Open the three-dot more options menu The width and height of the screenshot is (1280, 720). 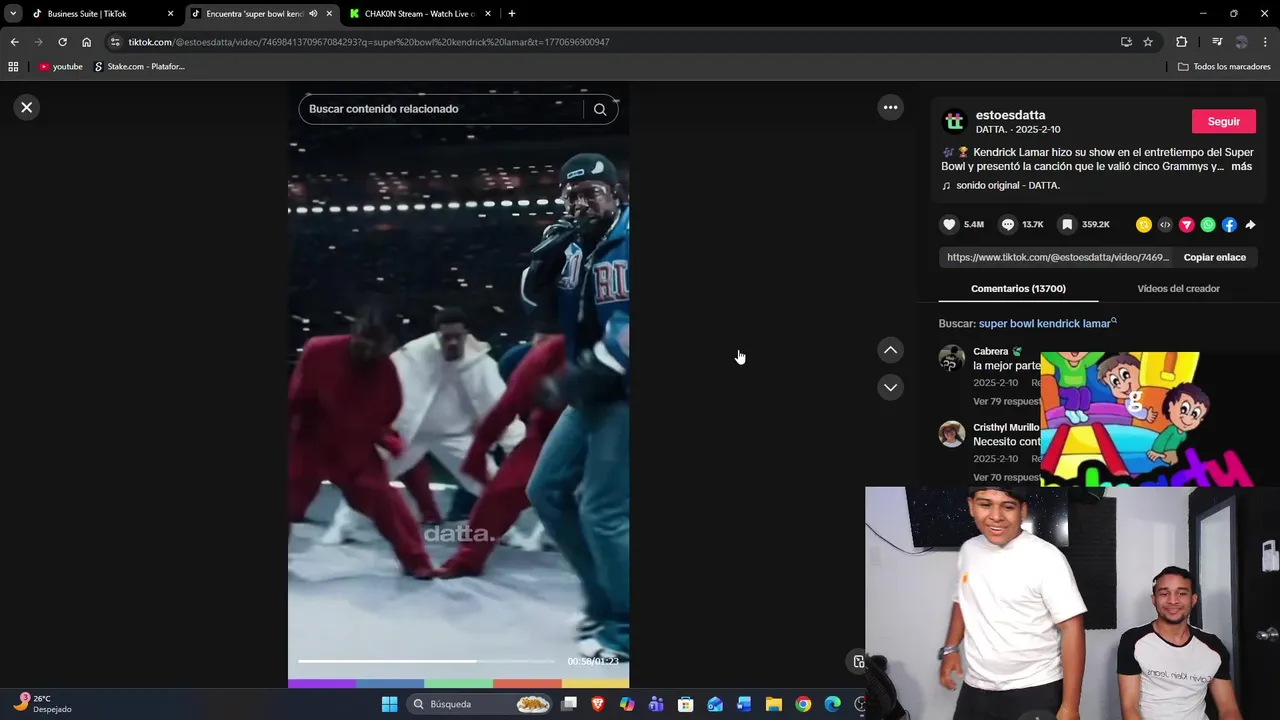pyautogui.click(x=890, y=107)
